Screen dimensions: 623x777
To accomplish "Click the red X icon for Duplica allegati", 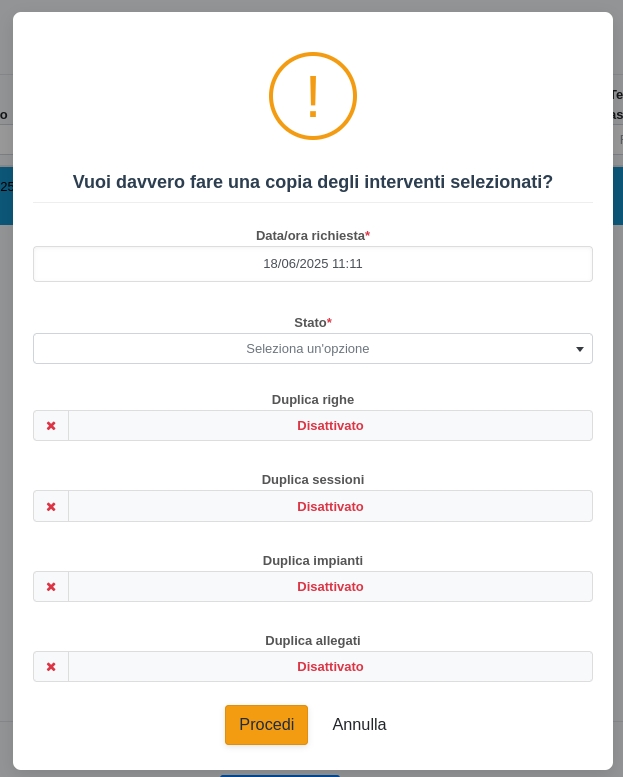I will 51,667.
